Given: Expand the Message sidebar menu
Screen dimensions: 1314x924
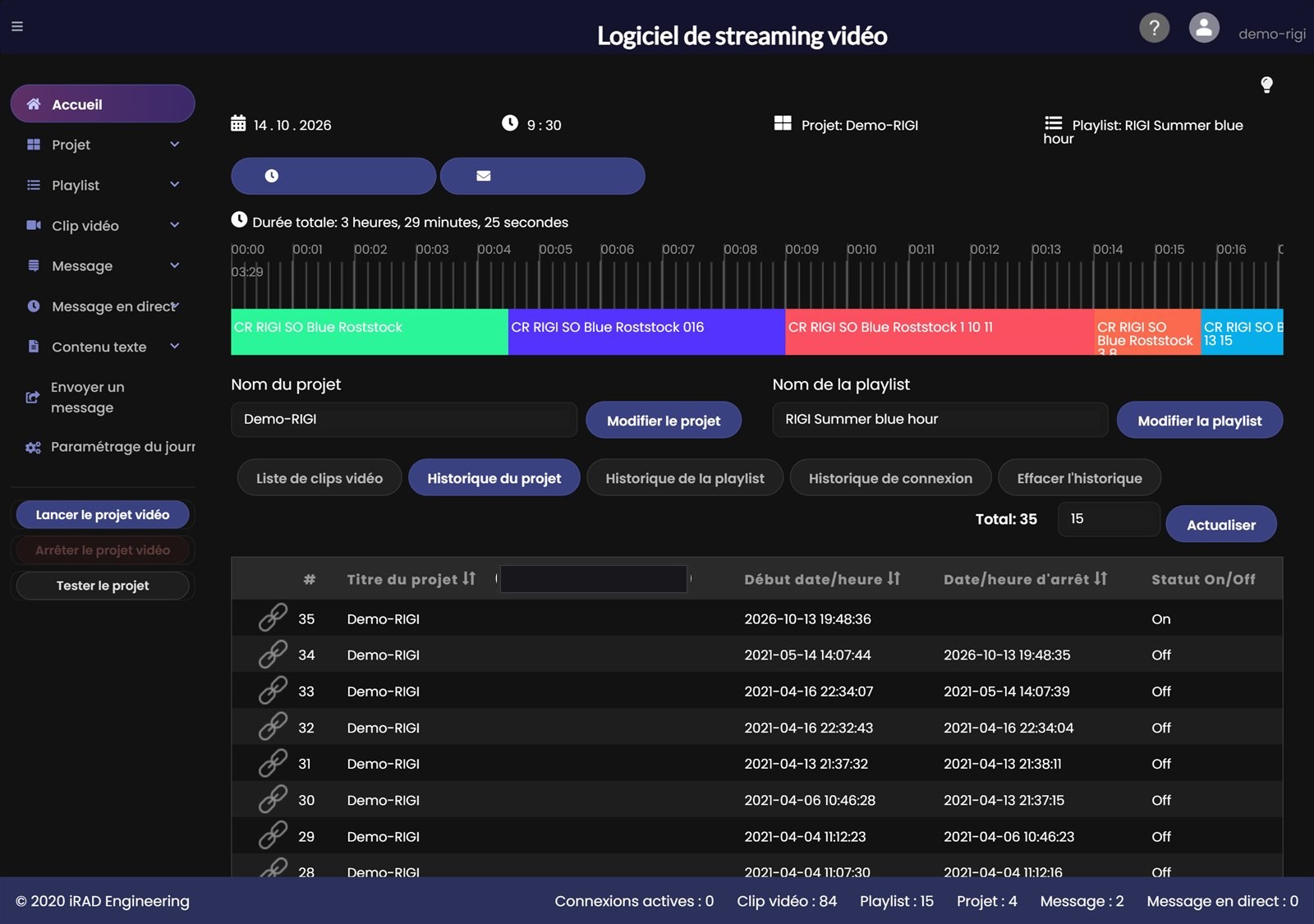Looking at the screenshot, I should (x=103, y=265).
